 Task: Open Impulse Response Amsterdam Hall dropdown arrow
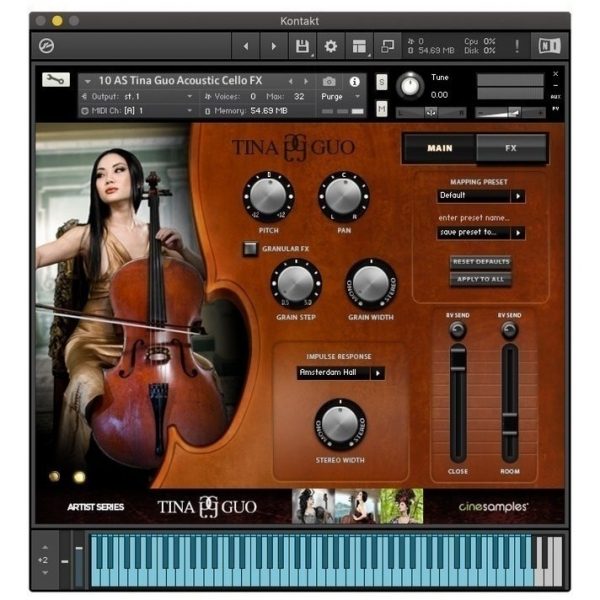click(378, 373)
